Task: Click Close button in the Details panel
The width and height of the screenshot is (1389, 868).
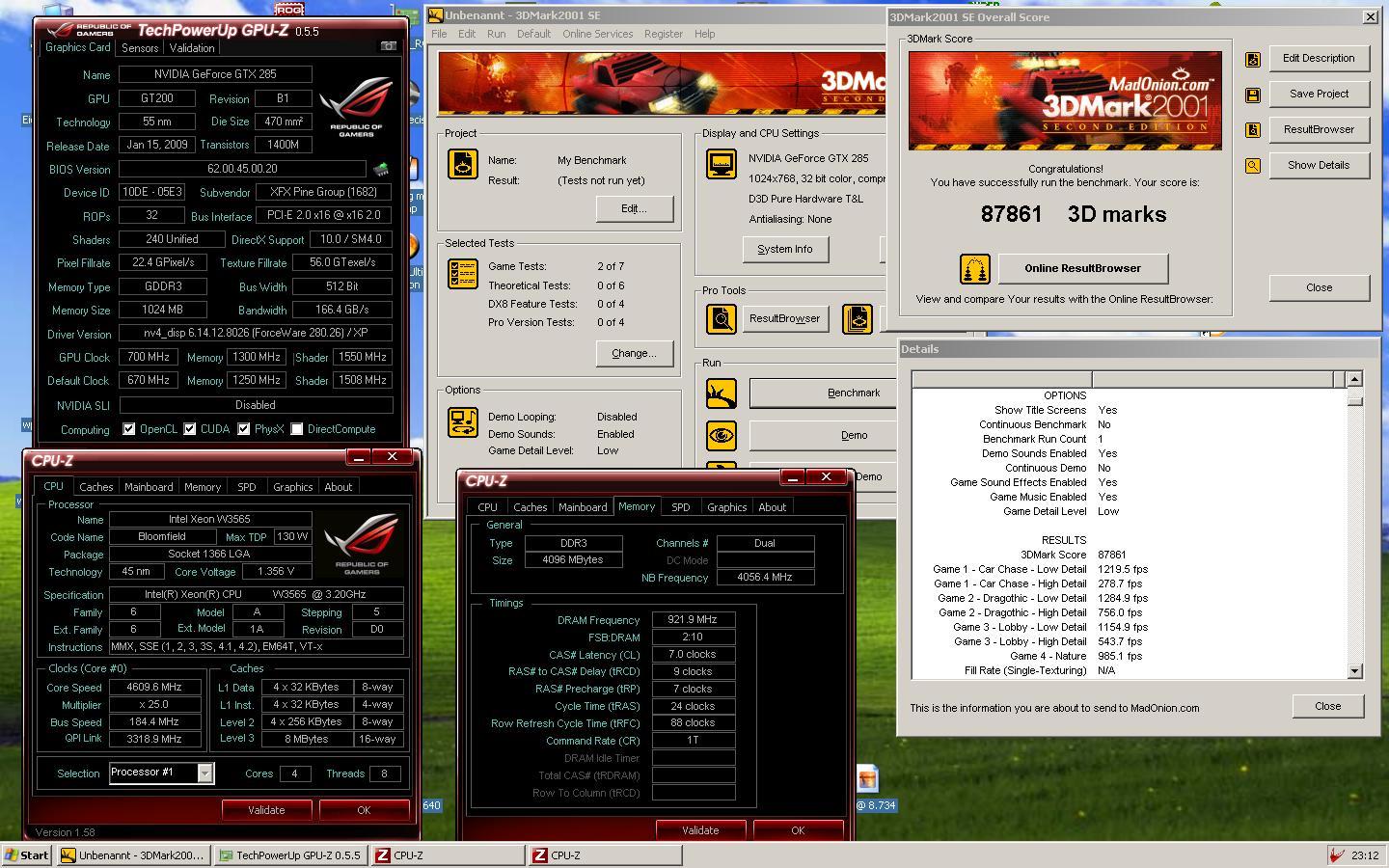Action: tap(1328, 706)
